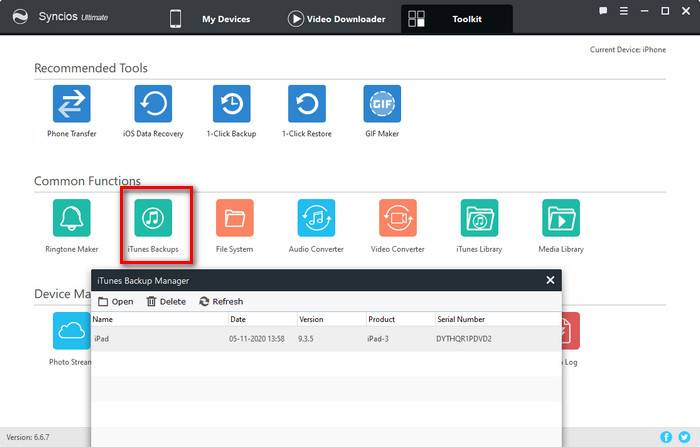
Task: Select the Toolkit tab
Action: click(457, 19)
